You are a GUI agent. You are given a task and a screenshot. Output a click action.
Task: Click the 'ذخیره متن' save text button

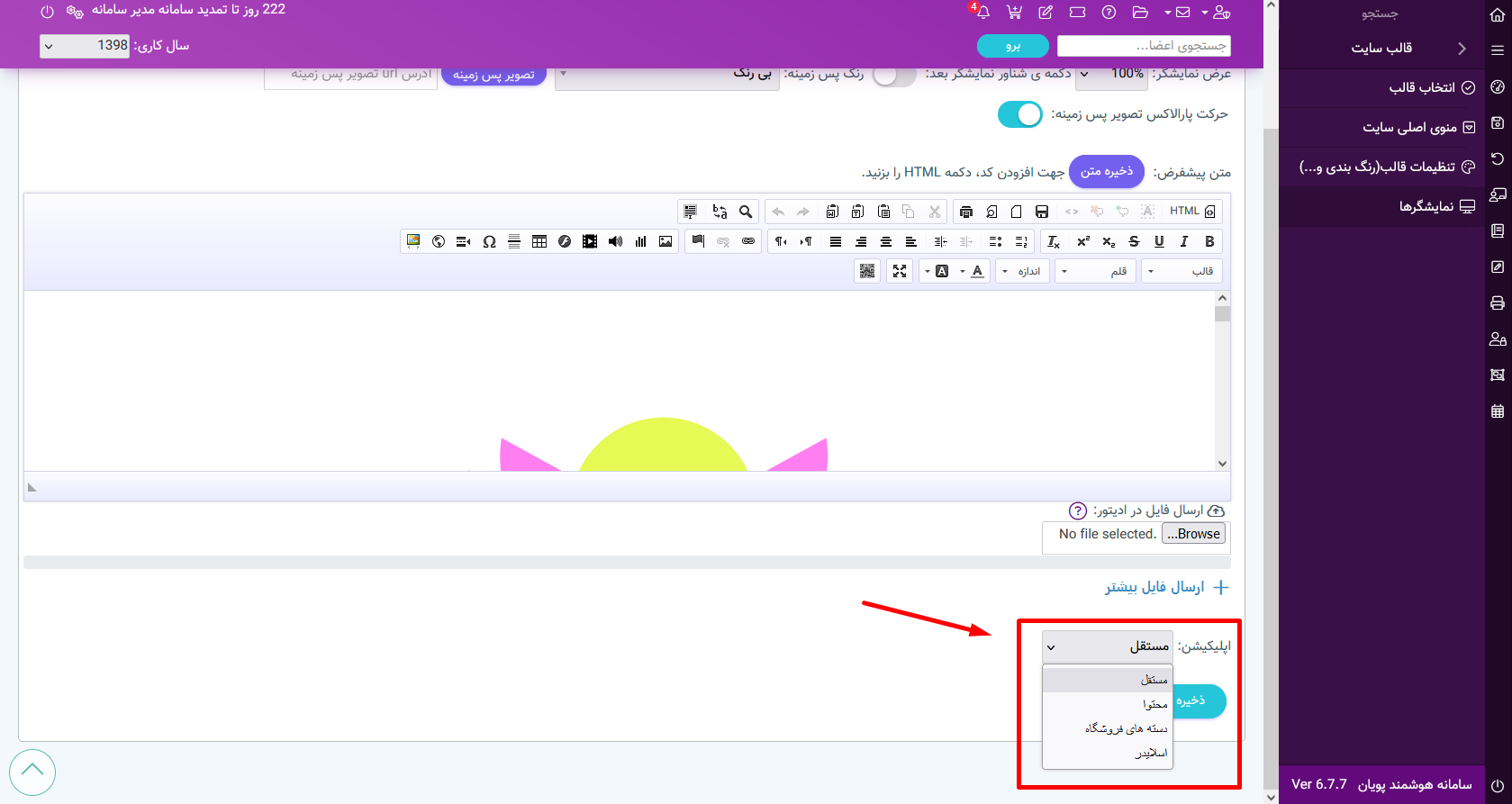(x=1106, y=171)
